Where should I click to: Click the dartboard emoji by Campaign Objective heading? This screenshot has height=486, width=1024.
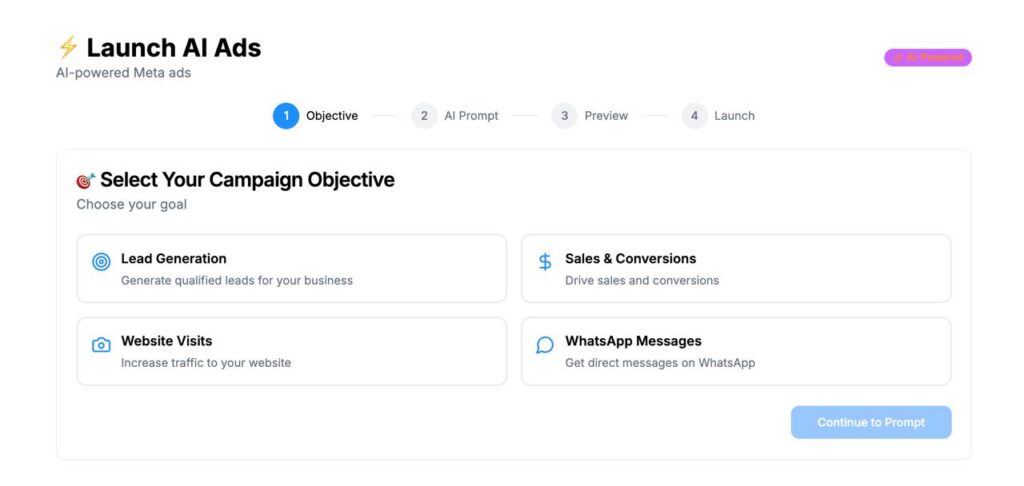coord(86,180)
